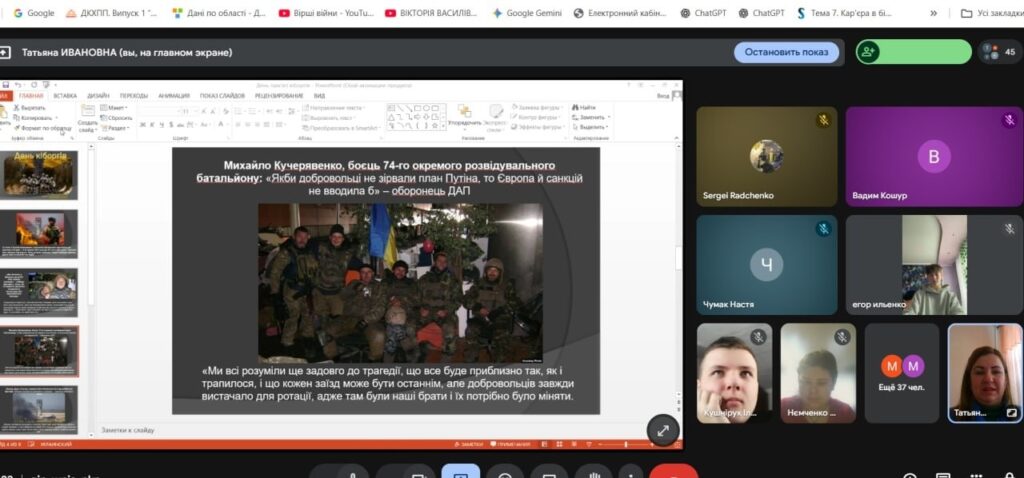Click the PowerPoint zoom slider

tap(625, 443)
